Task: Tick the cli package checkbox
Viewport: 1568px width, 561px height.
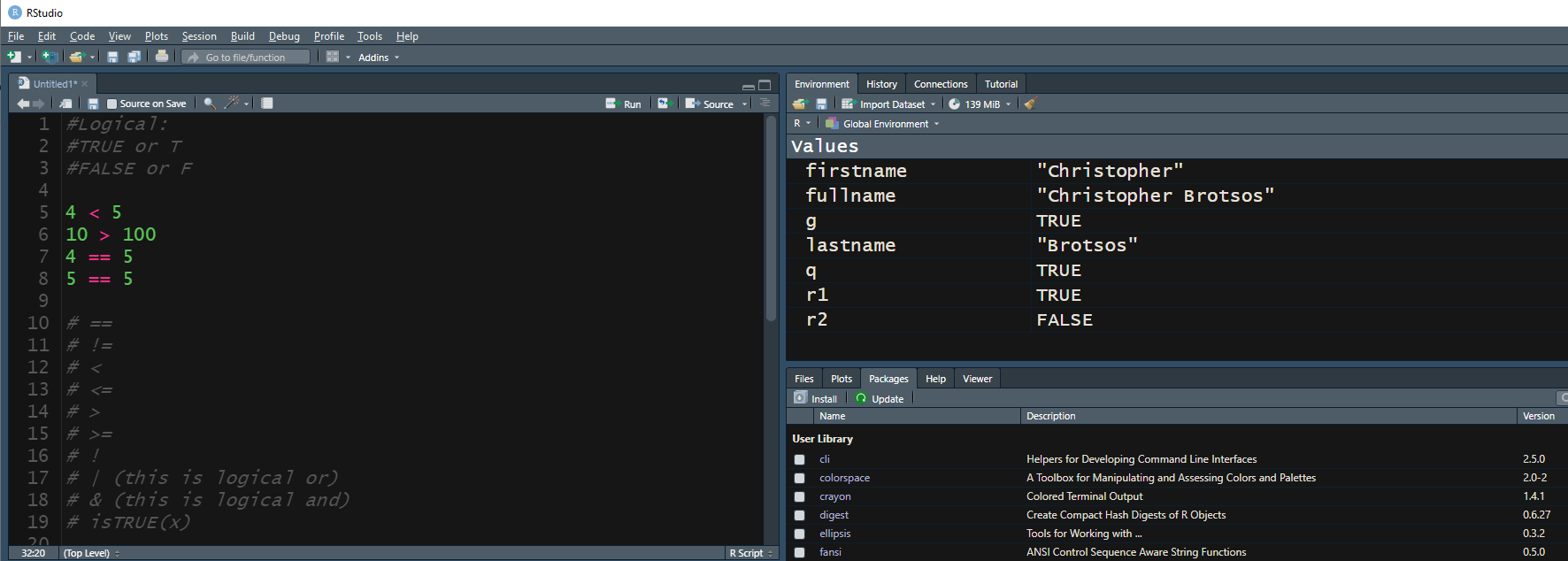Action: (x=800, y=459)
